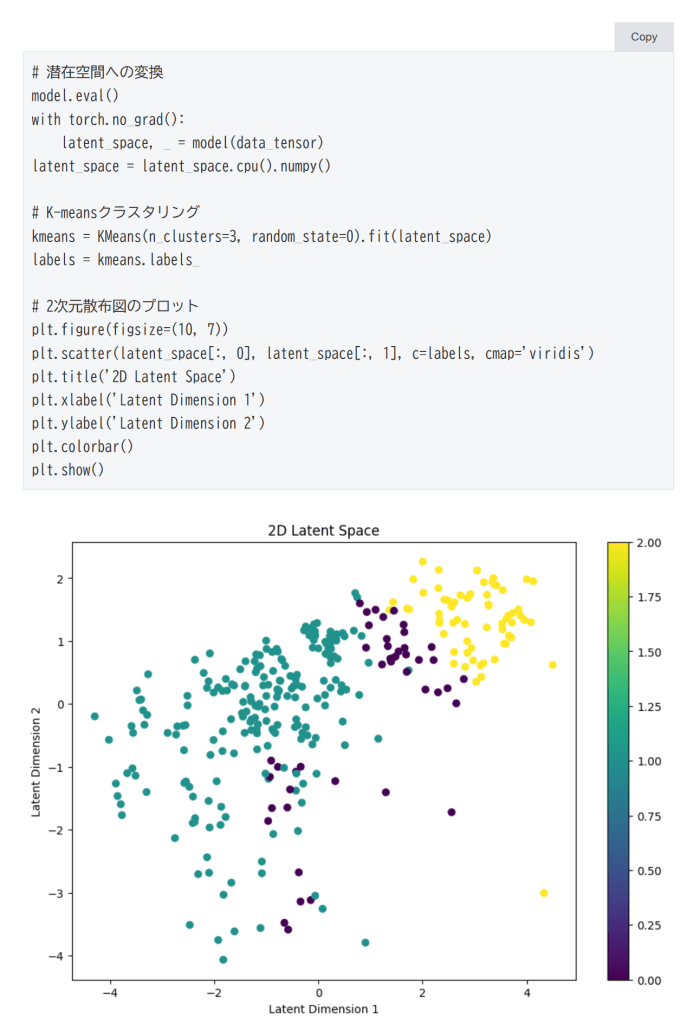Click the '2D Latent Space' plot title
This screenshot has width=693, height=1024.
coord(324,530)
